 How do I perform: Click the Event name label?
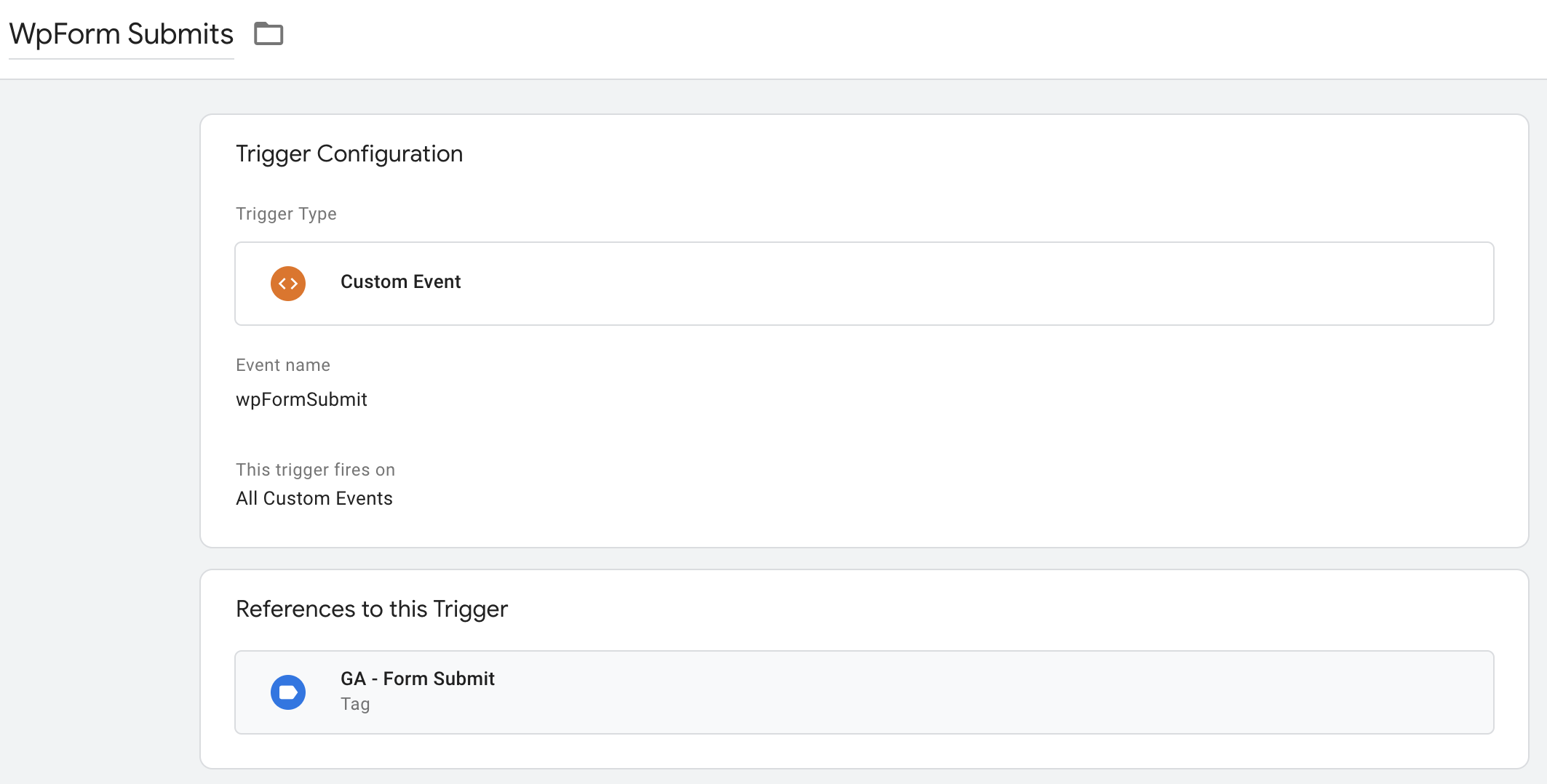[x=283, y=365]
